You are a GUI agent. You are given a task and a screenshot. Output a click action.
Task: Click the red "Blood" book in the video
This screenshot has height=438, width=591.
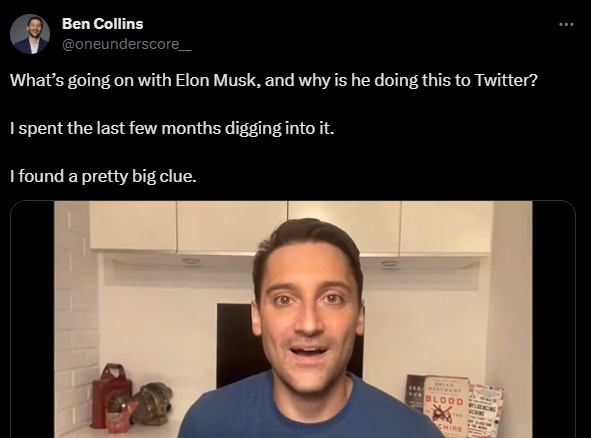click(x=444, y=407)
